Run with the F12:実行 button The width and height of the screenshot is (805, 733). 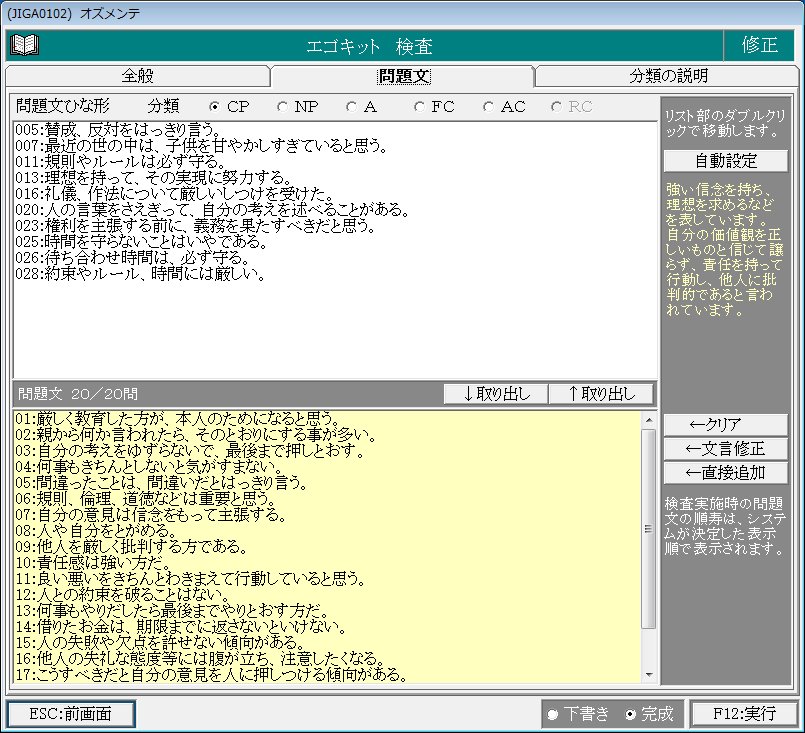click(744, 714)
